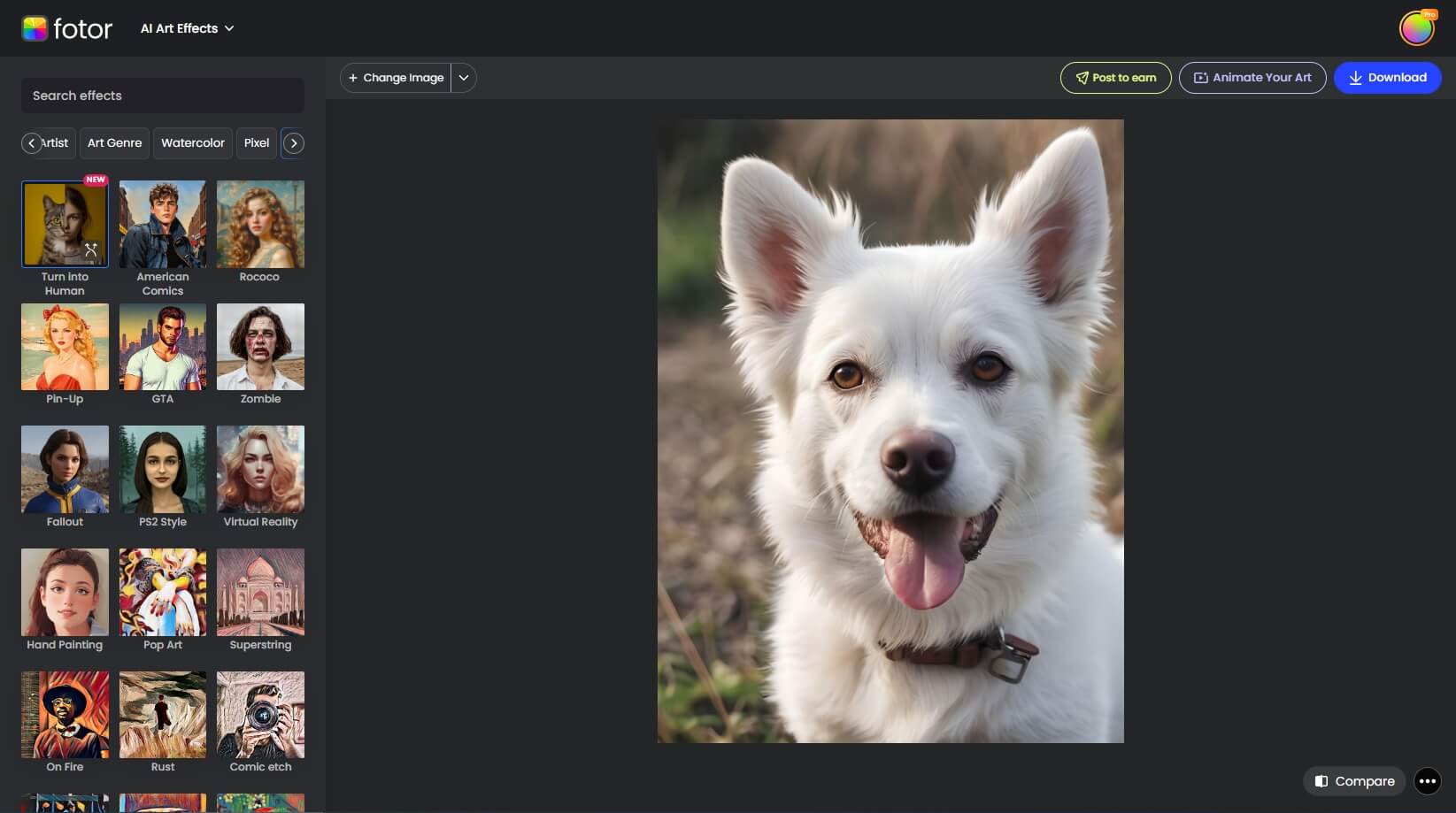Apply the Fallout effect
Image resolution: width=1456 pixels, height=813 pixels.
point(65,469)
